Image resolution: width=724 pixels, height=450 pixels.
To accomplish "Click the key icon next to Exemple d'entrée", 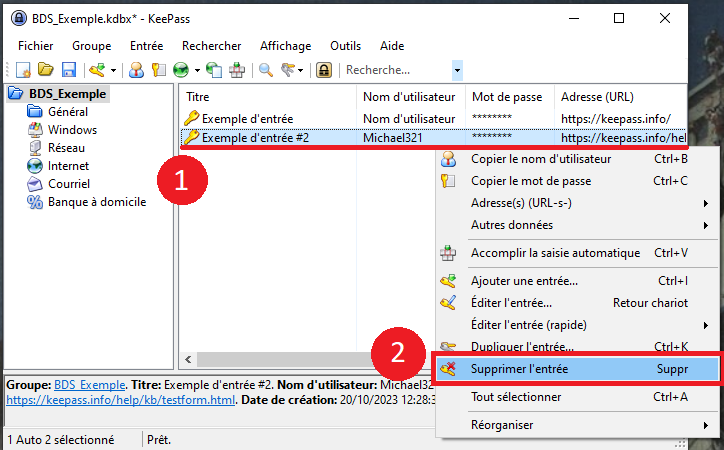I will [191, 118].
